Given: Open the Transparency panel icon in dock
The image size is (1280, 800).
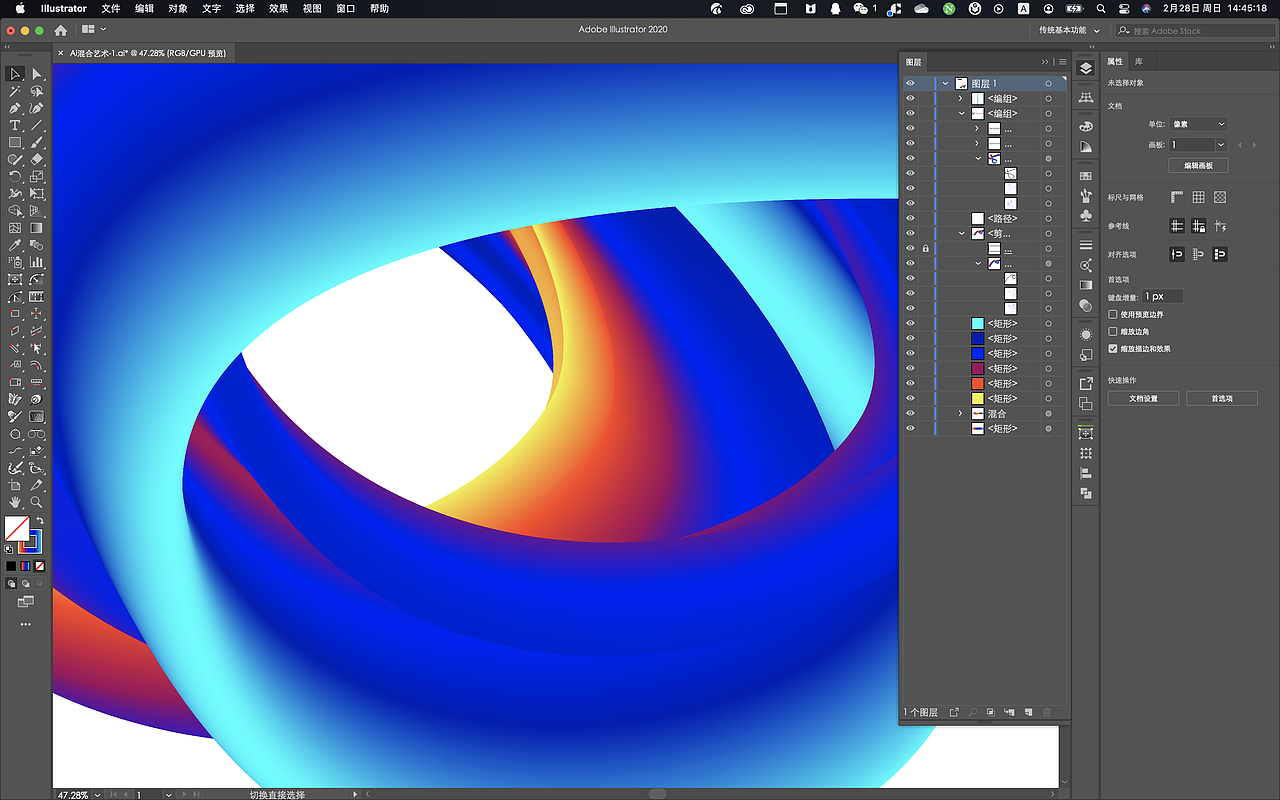Looking at the screenshot, I should (1086, 305).
